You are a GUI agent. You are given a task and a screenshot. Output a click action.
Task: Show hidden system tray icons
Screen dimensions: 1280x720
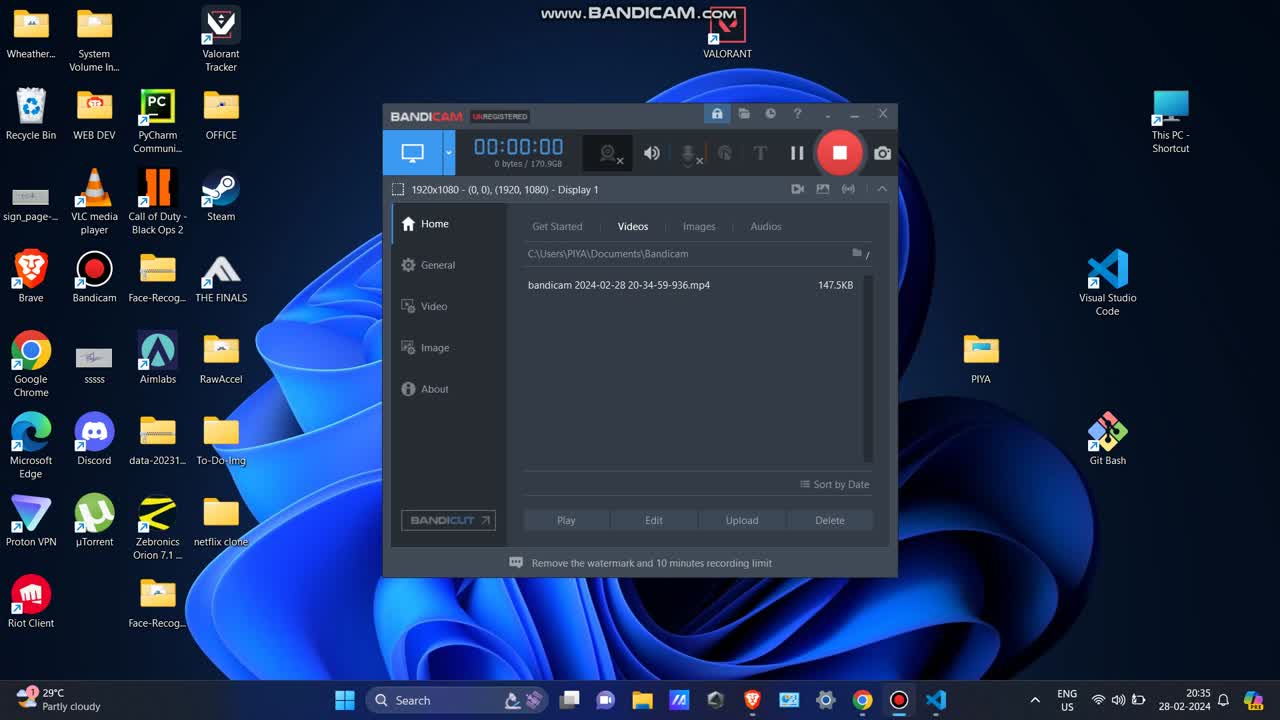pyautogui.click(x=1035, y=700)
